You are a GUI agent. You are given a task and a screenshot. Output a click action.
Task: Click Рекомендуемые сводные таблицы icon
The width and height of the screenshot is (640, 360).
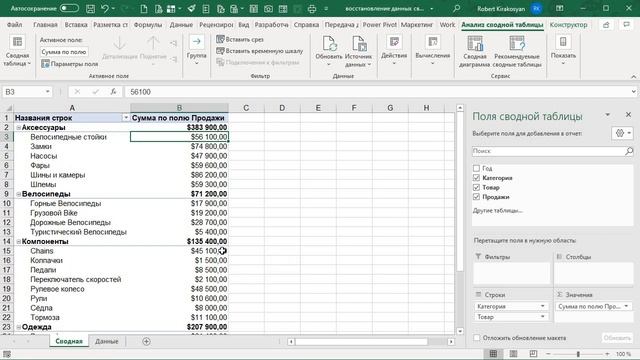517,43
